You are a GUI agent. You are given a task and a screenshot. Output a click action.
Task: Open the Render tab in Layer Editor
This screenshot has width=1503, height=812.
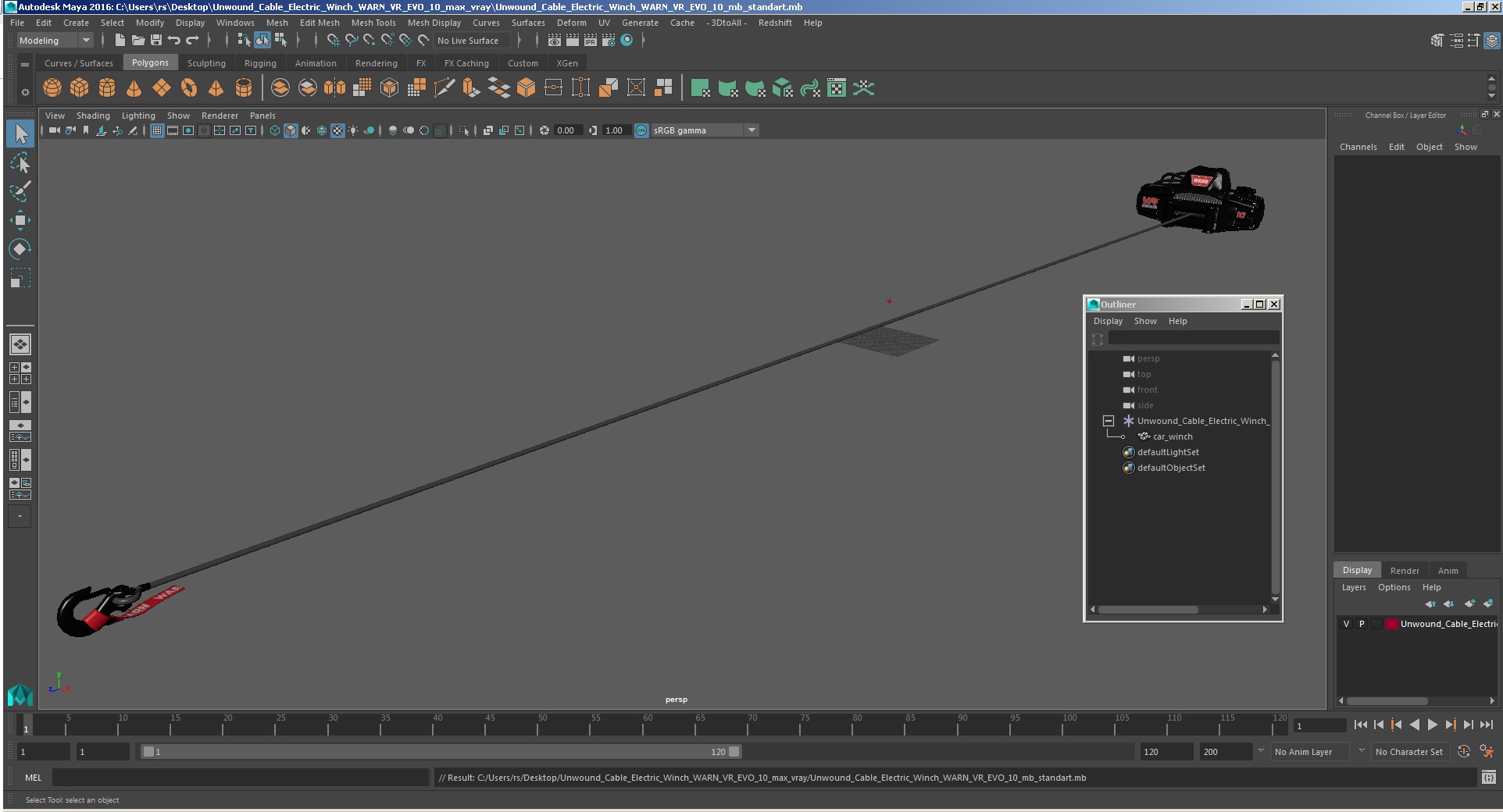pyautogui.click(x=1405, y=571)
